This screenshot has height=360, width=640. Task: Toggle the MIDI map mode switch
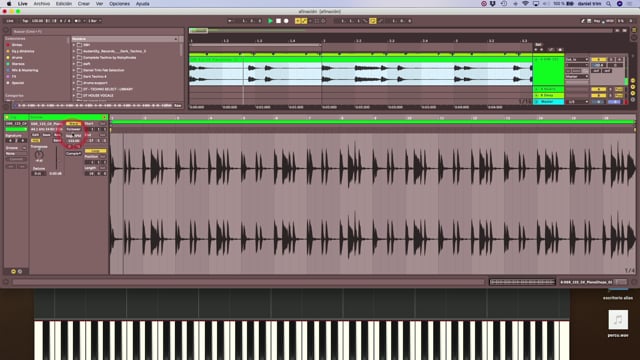pos(609,21)
